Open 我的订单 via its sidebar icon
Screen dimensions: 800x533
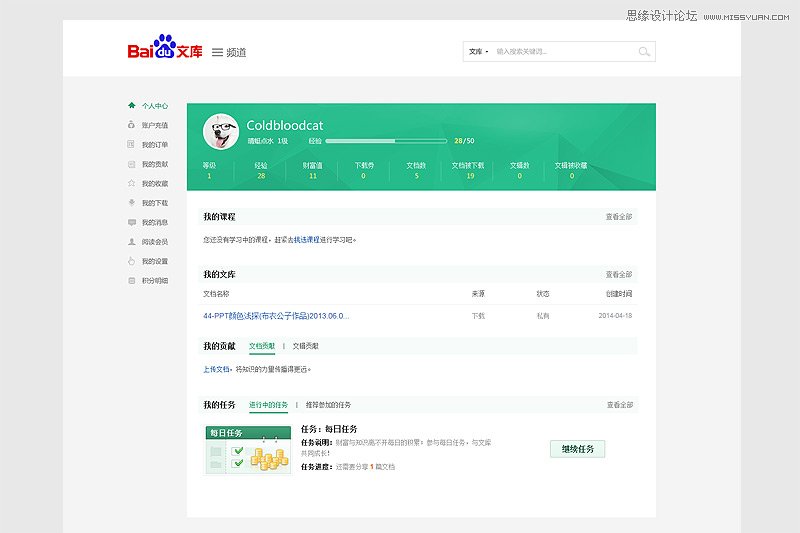click(x=132, y=144)
